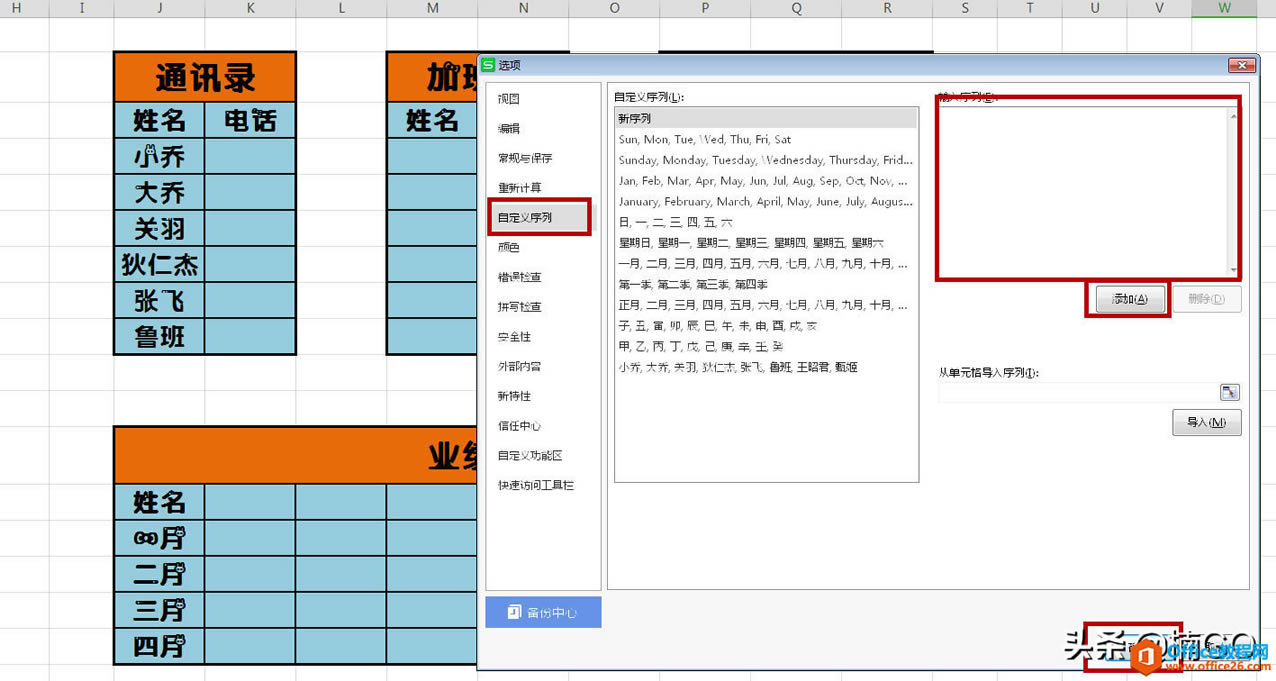Image resolution: width=1276 pixels, height=681 pixels.
Task: Click the down arrow of the sequence input scrollbar
Action: [1234, 270]
